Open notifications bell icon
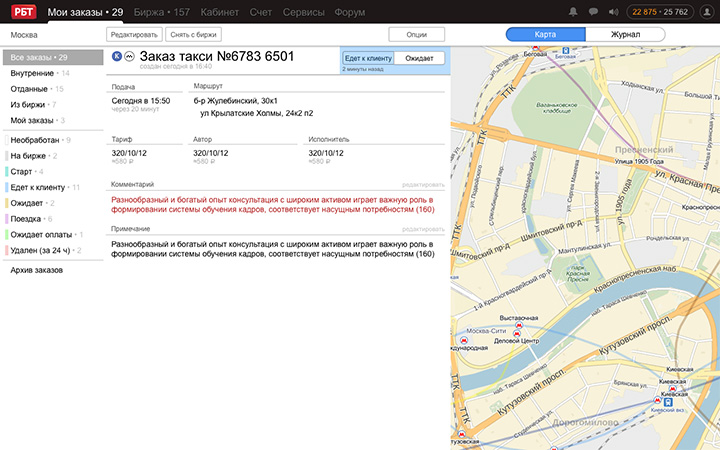The width and height of the screenshot is (720, 450). (573, 12)
